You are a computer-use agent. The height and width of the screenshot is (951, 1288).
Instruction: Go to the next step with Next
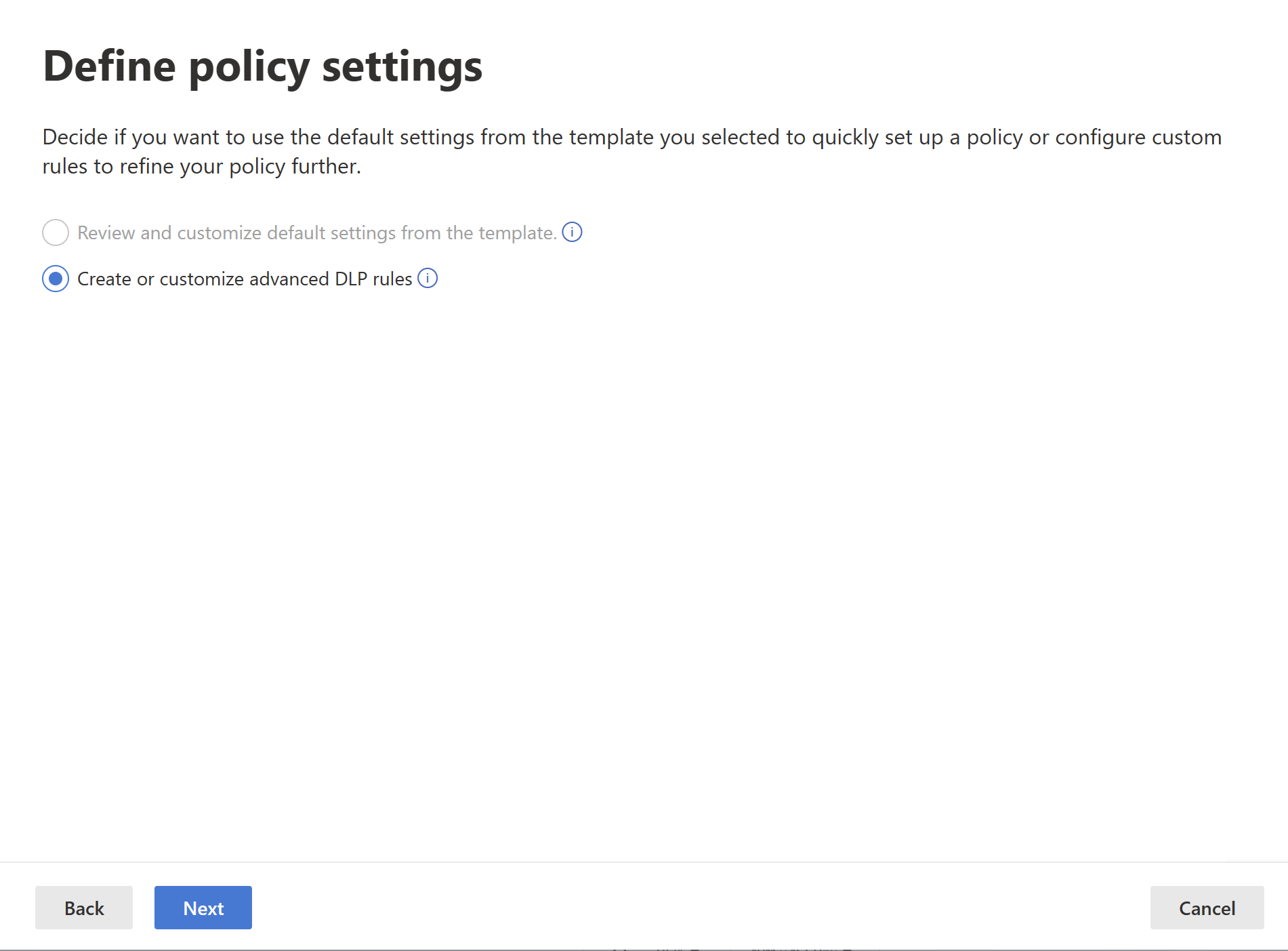pyautogui.click(x=203, y=908)
